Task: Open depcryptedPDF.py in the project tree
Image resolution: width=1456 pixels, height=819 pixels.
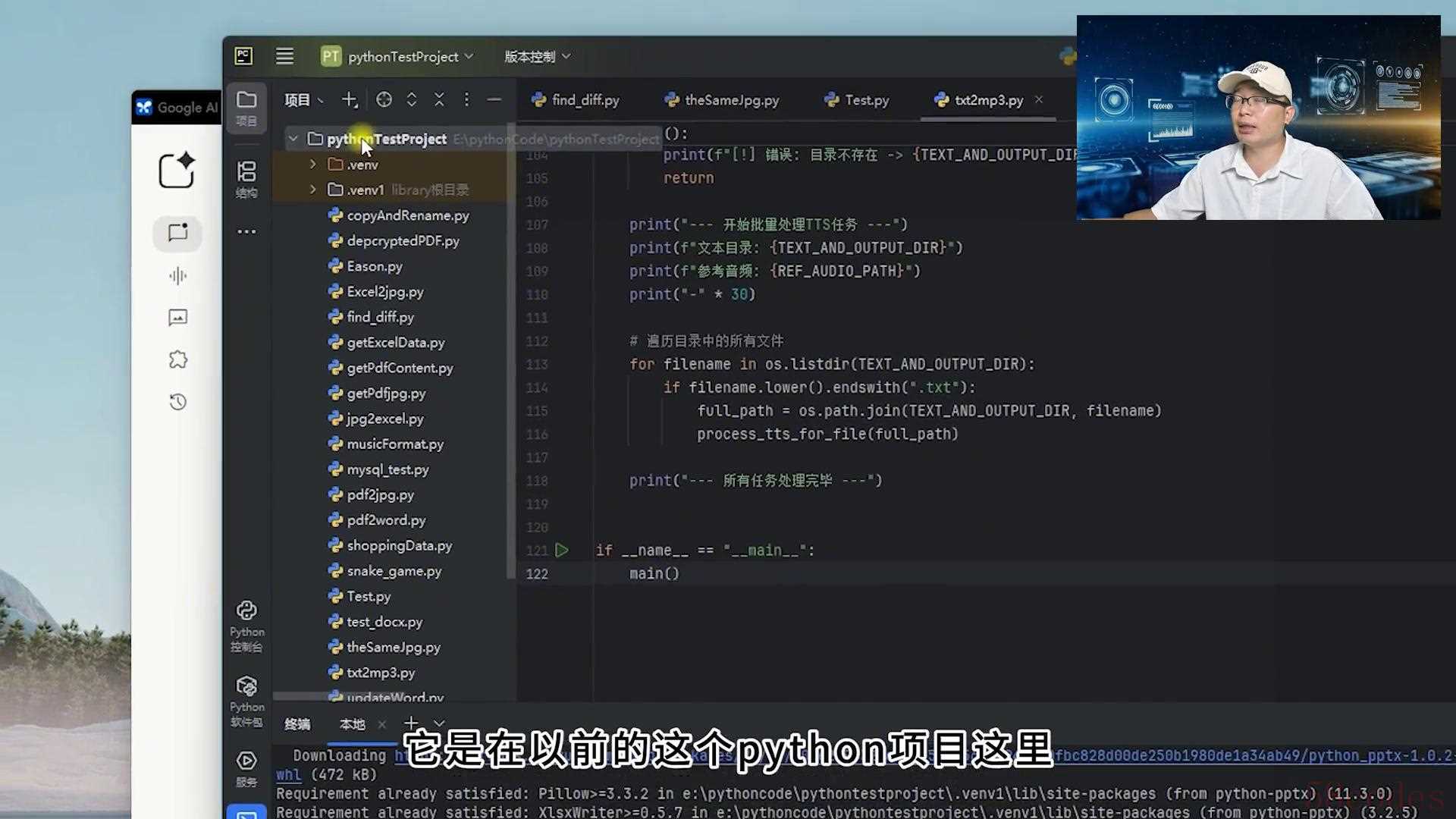Action: [394, 240]
